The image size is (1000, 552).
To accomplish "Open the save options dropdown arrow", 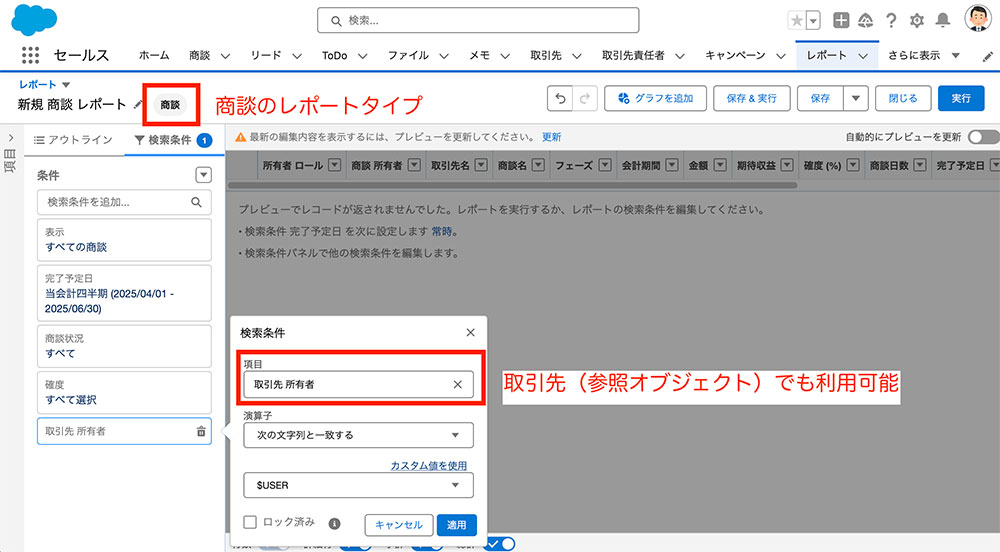I will (856, 98).
